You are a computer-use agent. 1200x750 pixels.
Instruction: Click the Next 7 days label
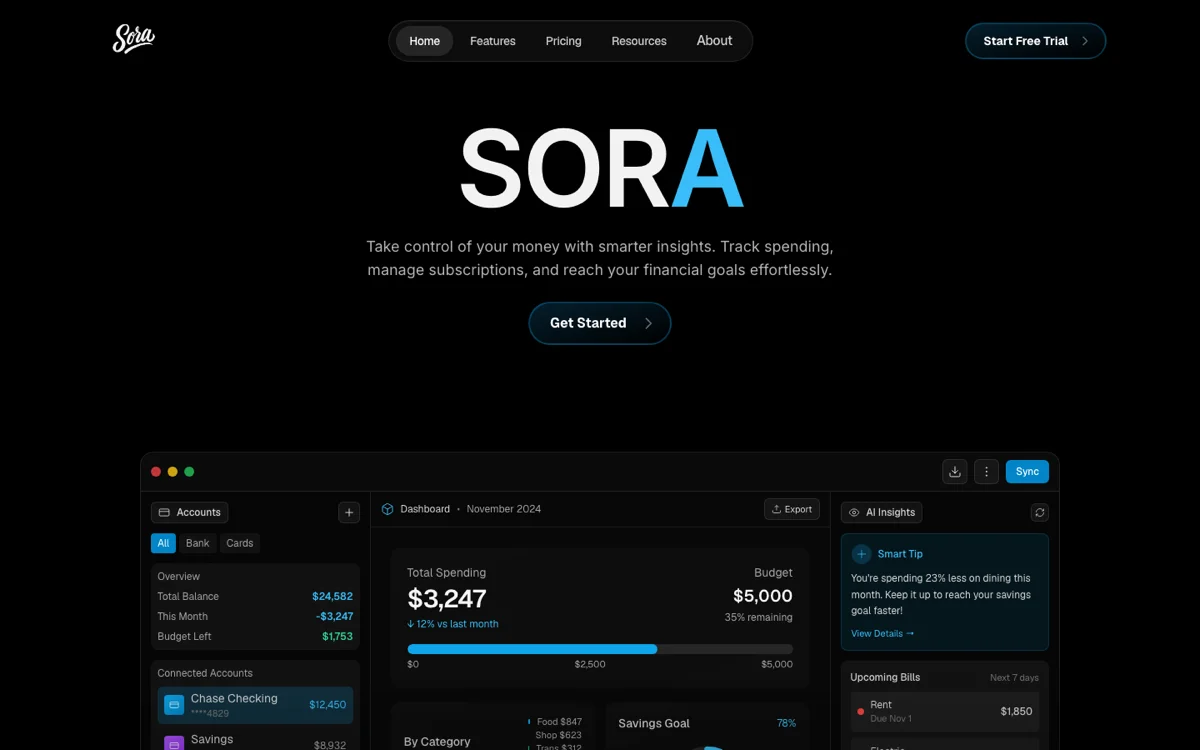tap(1014, 678)
